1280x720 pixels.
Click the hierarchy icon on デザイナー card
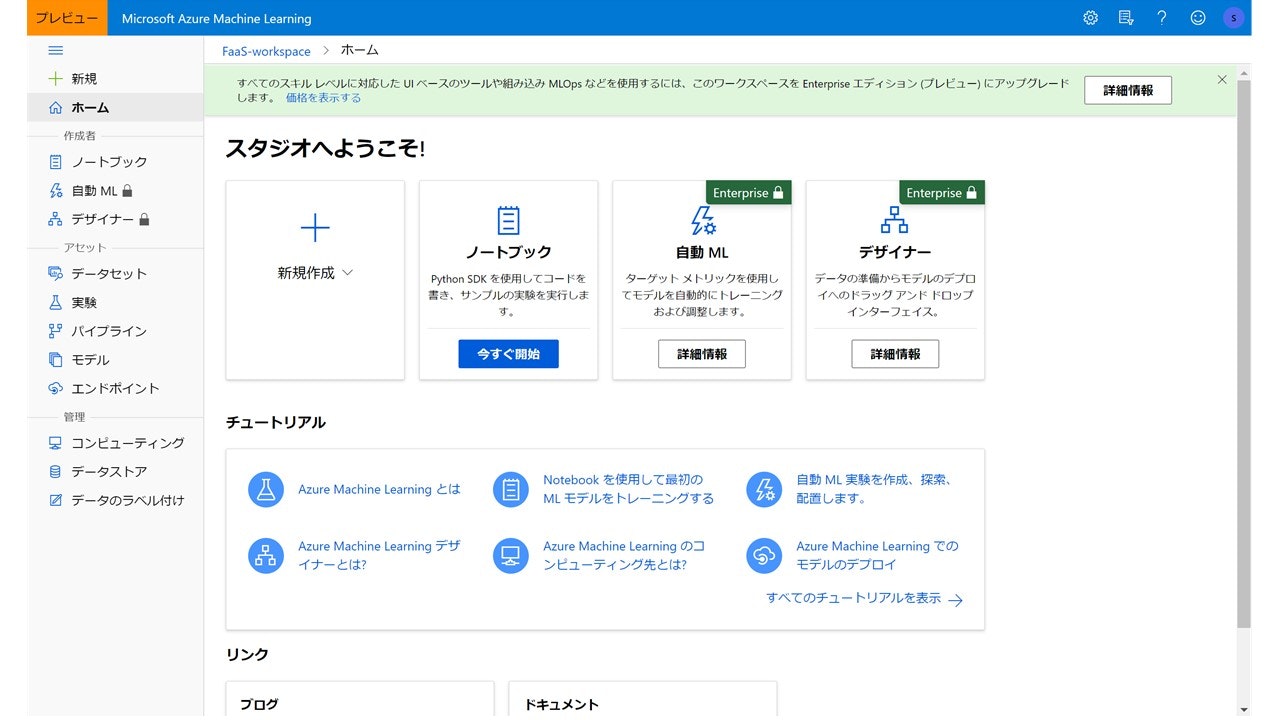pos(894,220)
